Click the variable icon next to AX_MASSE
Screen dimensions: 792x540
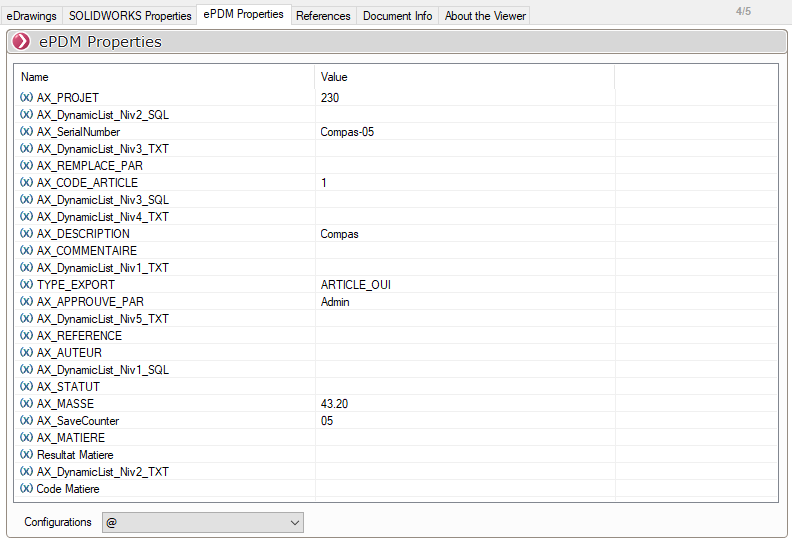26,404
